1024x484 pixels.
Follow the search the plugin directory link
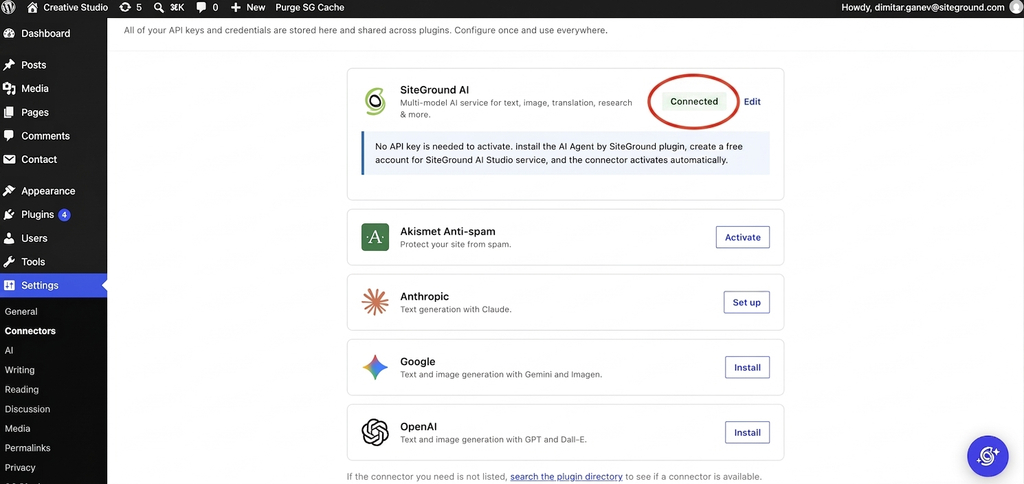click(566, 477)
